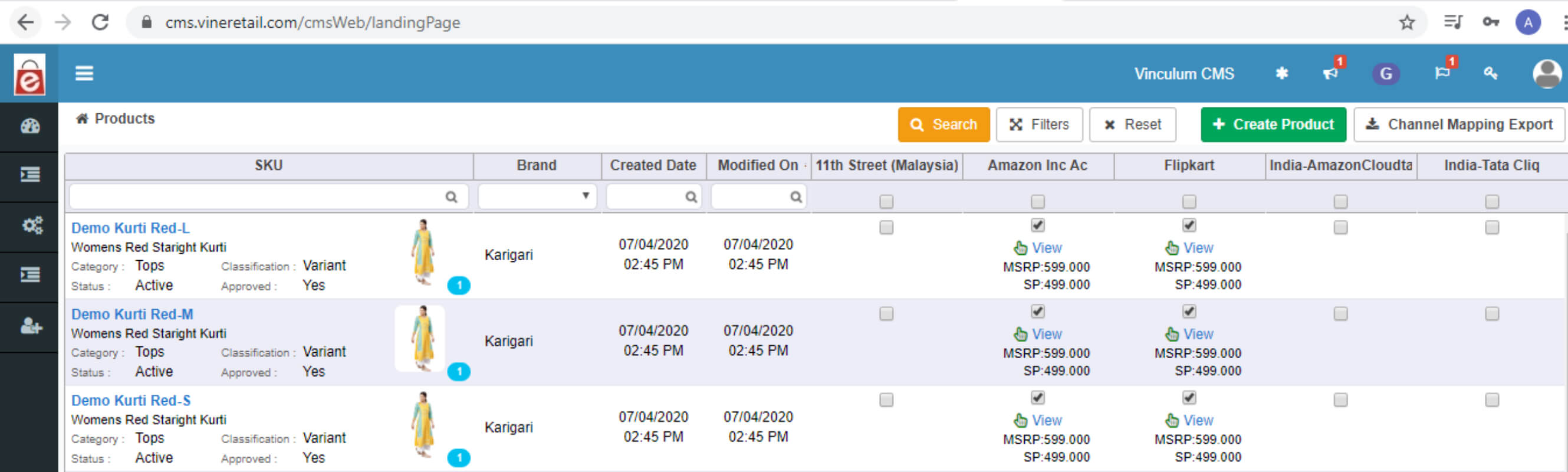Image resolution: width=1568 pixels, height=472 pixels.
Task: Open the hamburger menu in header
Action: [84, 73]
